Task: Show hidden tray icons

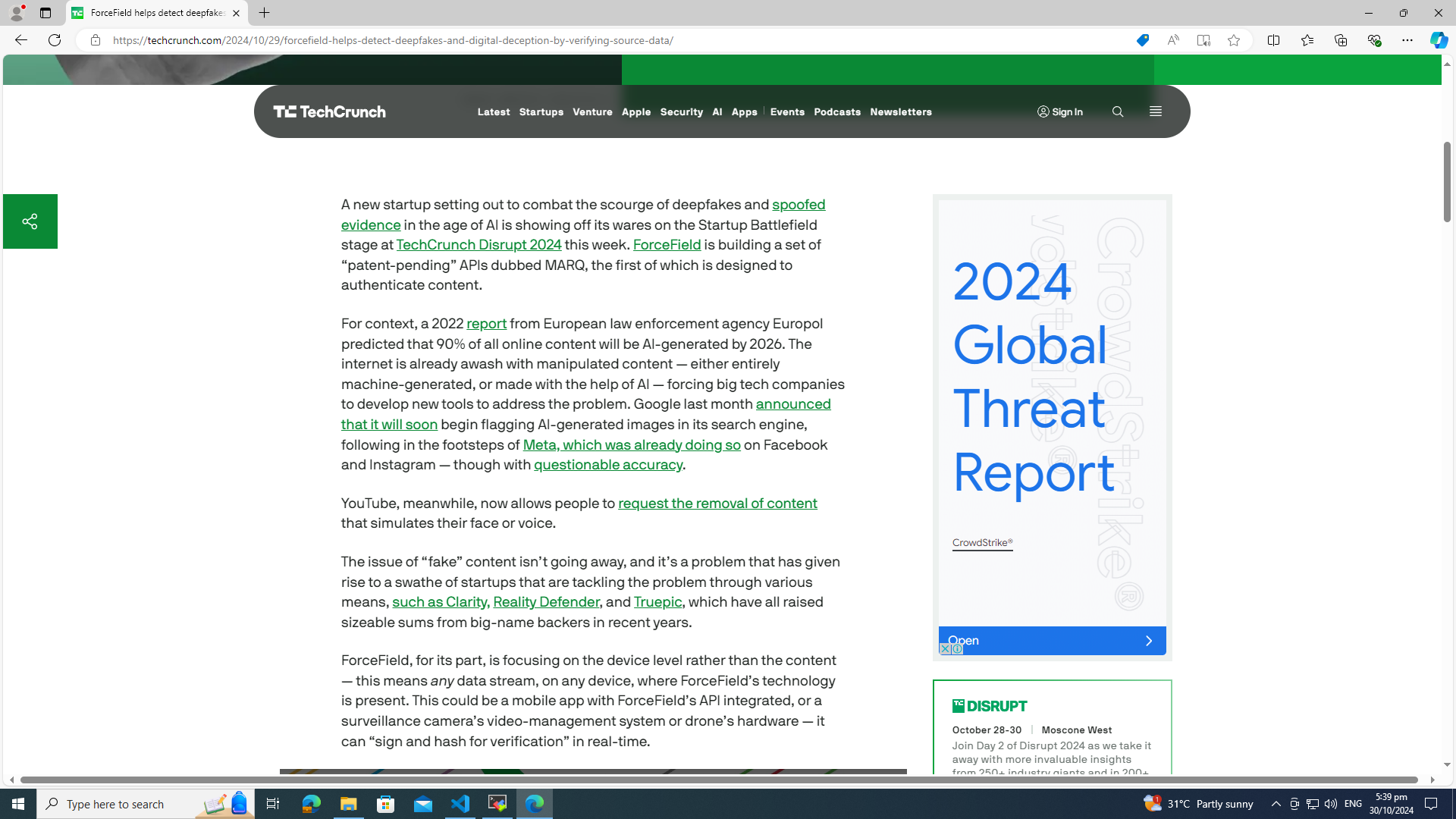Action: [x=1276, y=804]
